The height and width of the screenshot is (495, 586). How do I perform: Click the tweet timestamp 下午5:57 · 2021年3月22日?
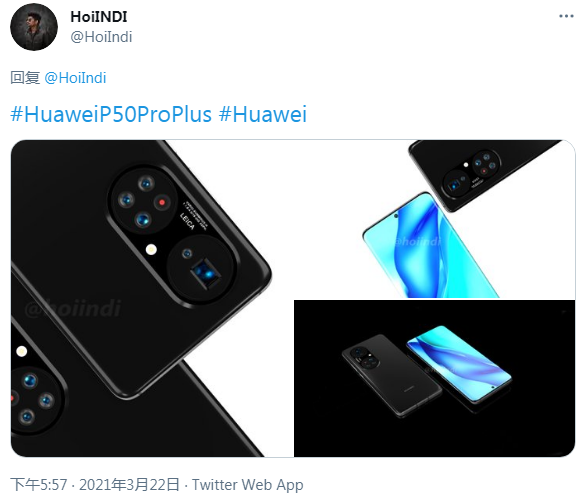tap(95, 485)
